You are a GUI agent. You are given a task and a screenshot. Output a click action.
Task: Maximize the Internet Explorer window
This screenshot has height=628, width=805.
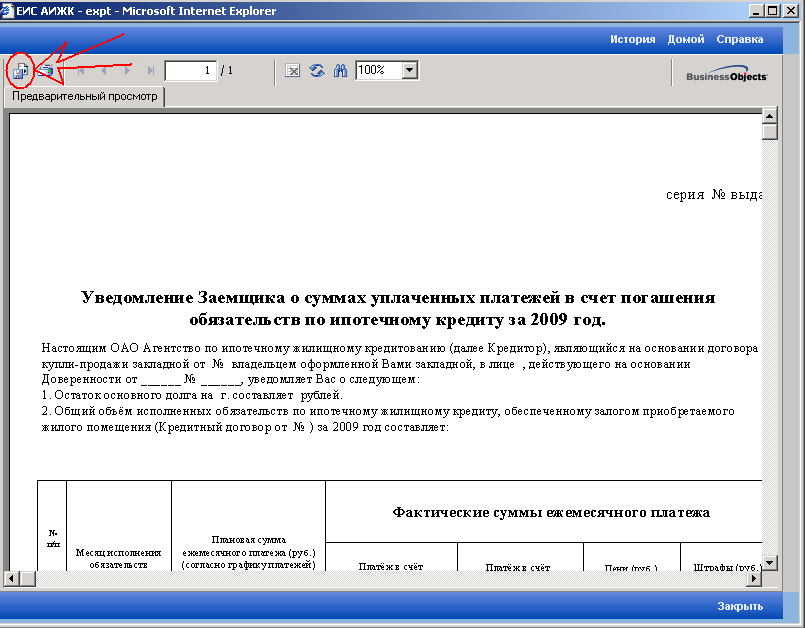772,10
